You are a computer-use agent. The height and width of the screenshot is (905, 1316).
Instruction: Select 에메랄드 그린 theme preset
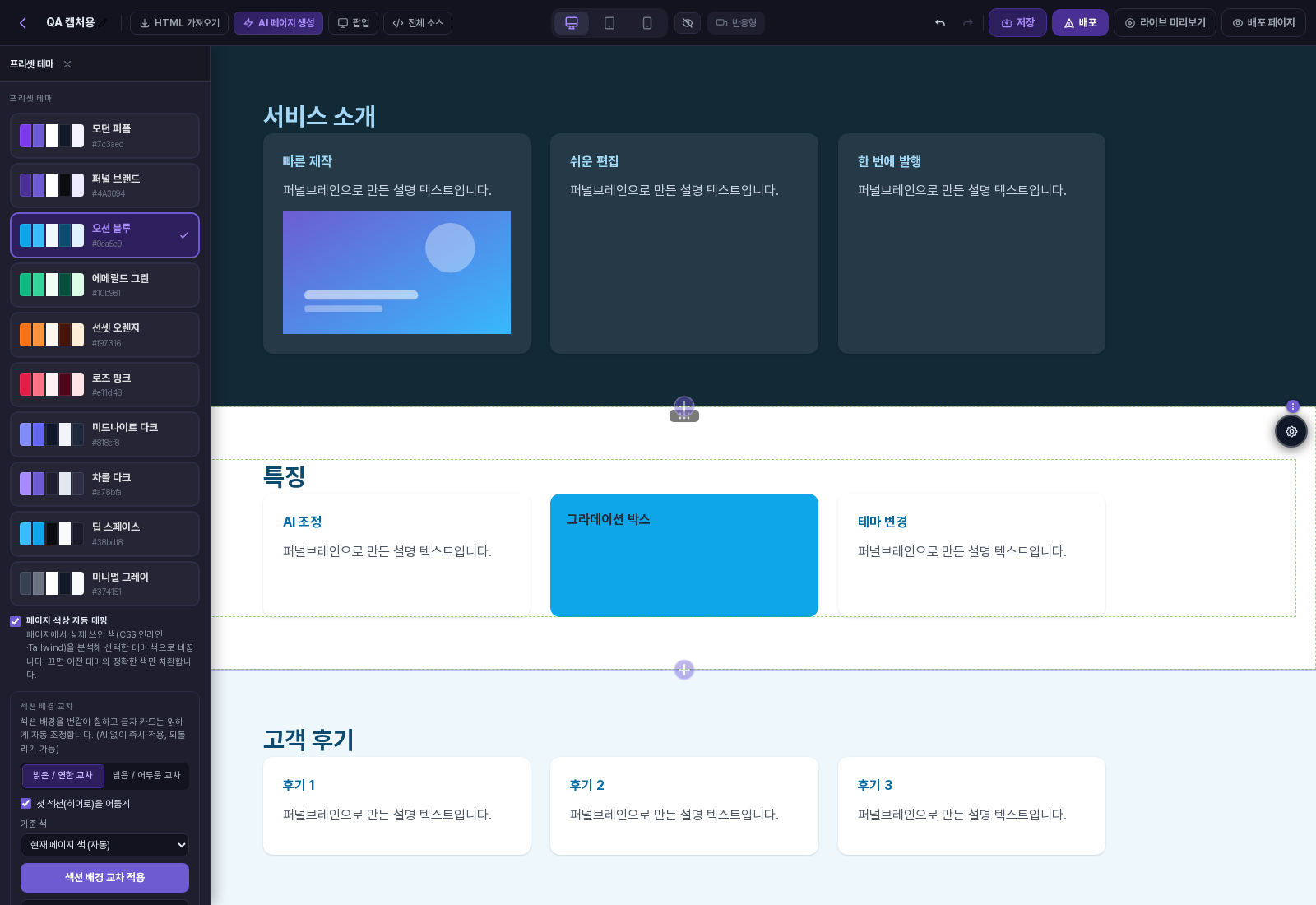tap(105, 285)
